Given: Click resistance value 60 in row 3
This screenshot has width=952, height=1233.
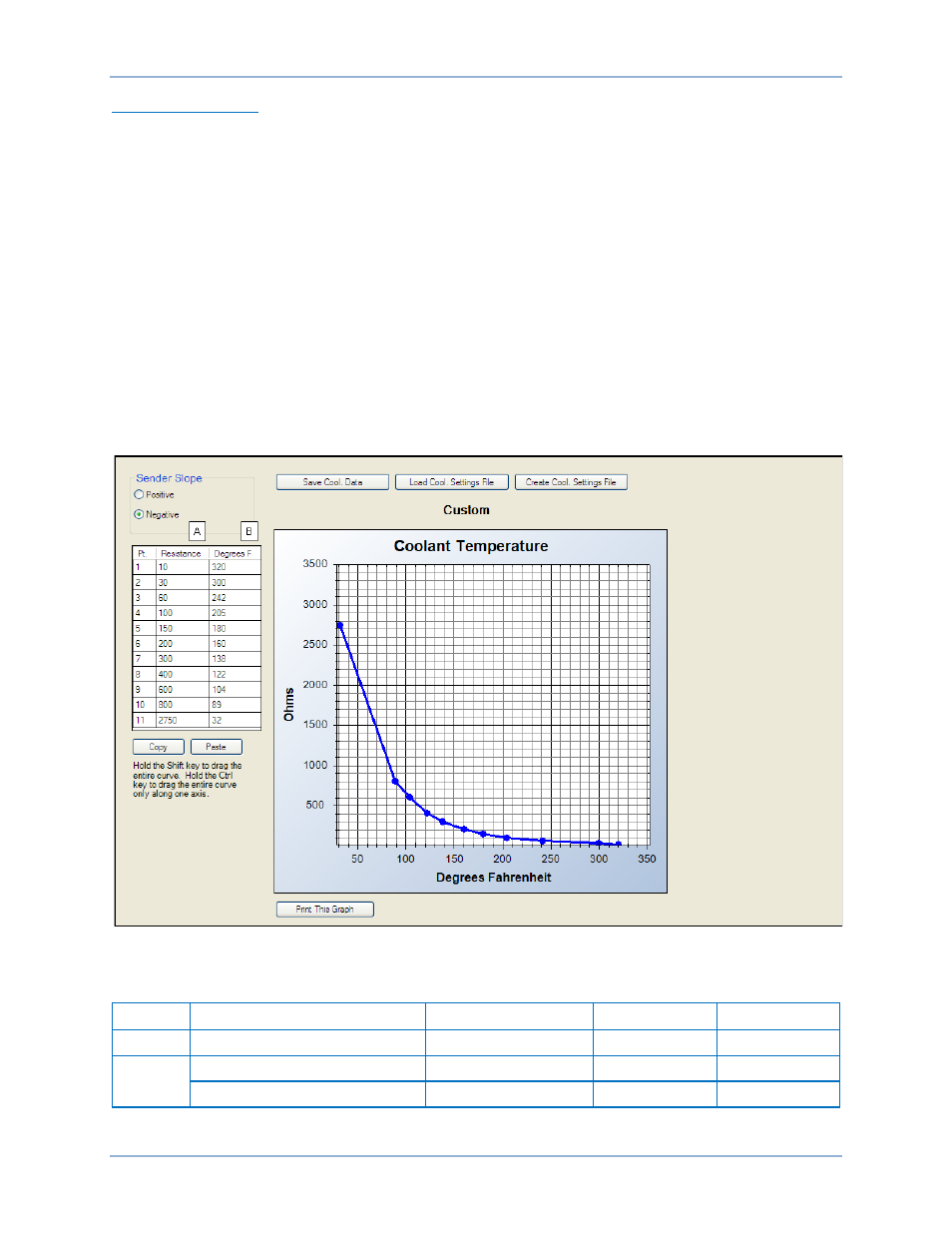Looking at the screenshot, I should (182, 598).
